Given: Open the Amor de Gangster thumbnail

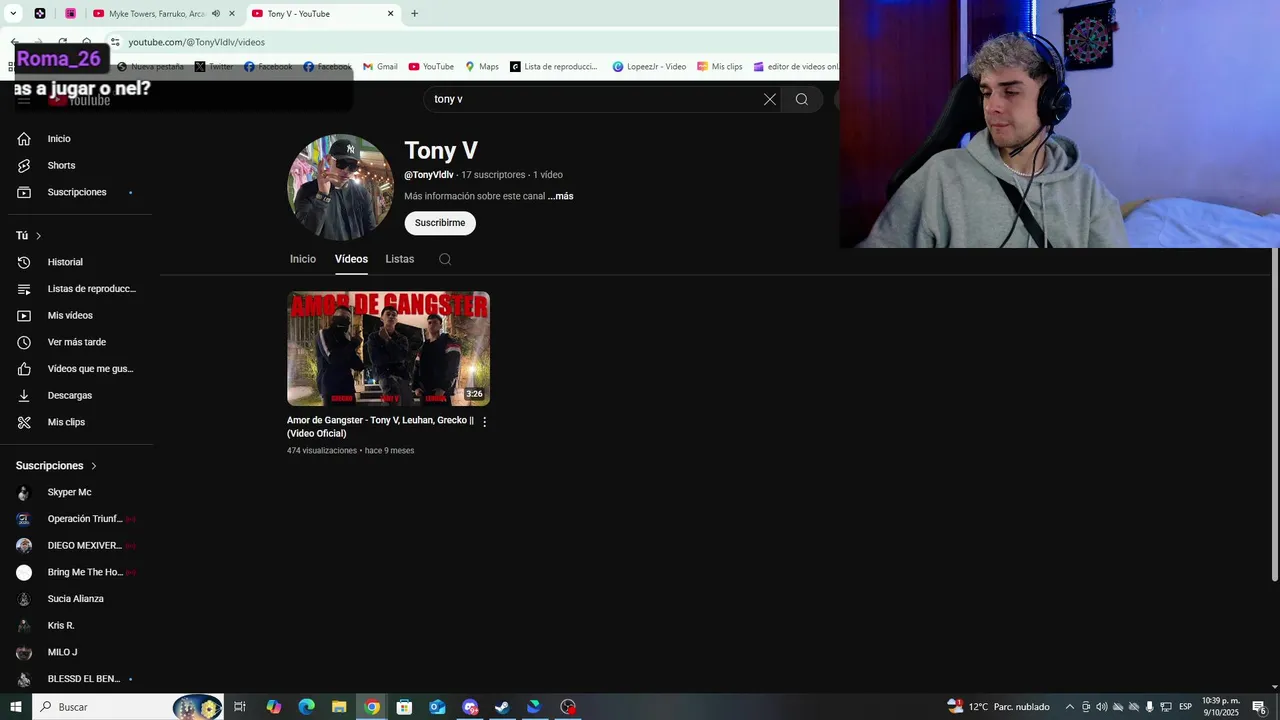Looking at the screenshot, I should click(388, 348).
